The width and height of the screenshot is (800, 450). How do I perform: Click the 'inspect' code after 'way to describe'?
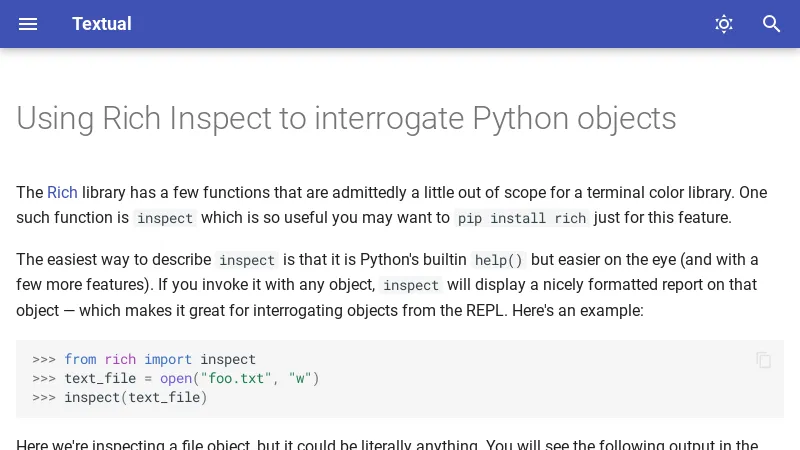point(247,260)
